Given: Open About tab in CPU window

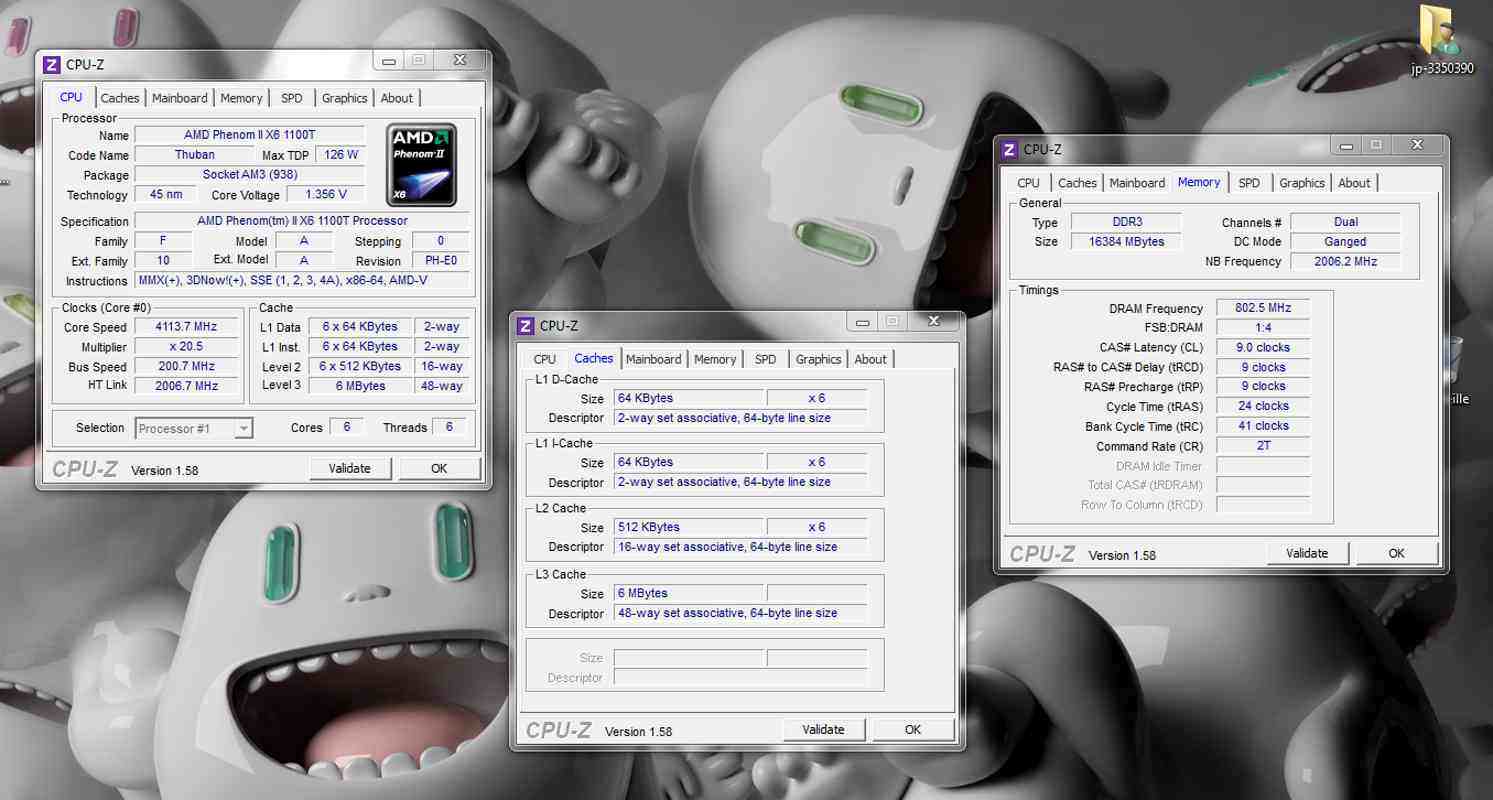Looking at the screenshot, I should click(397, 98).
